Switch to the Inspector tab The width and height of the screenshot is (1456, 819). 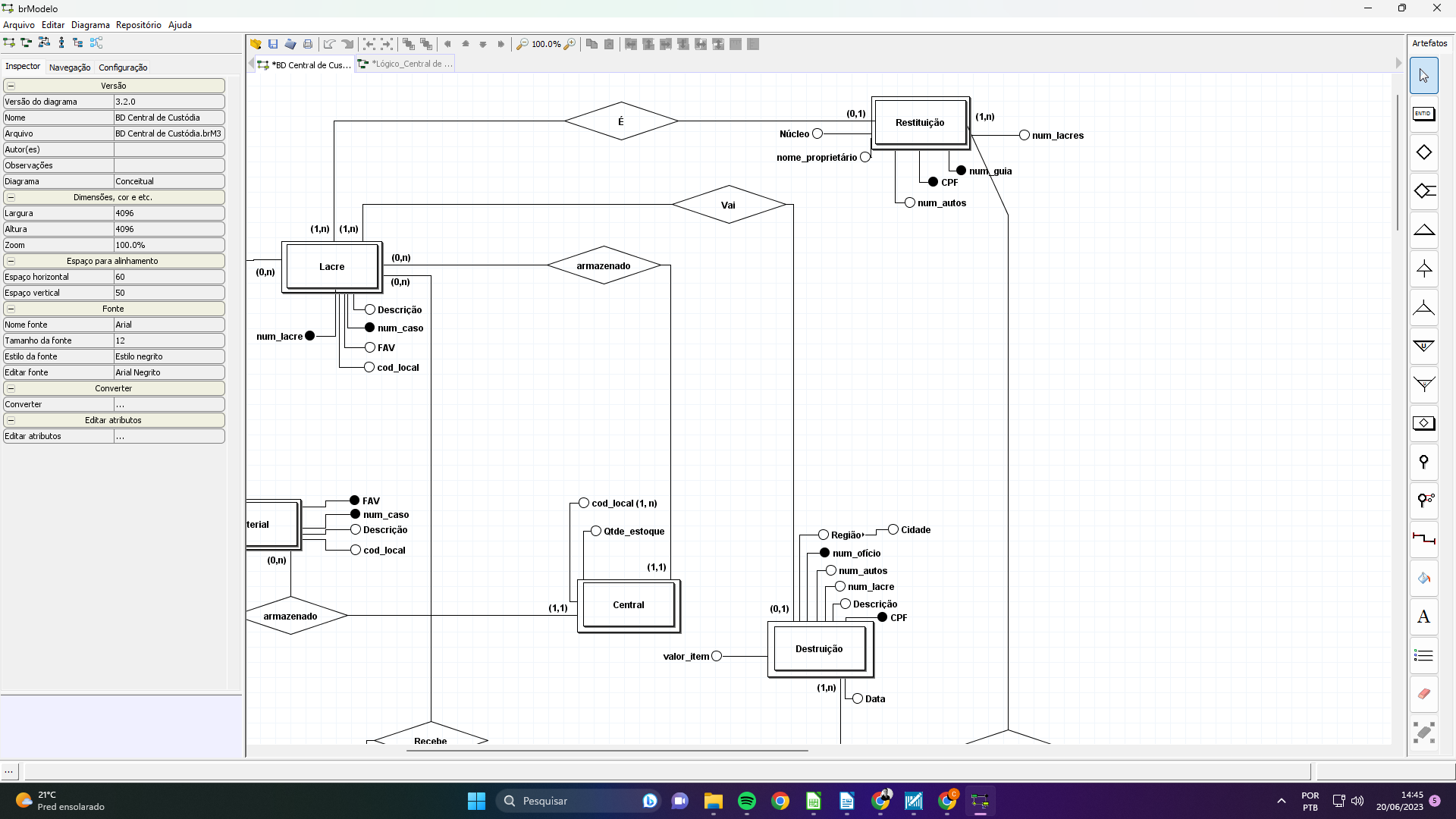[x=23, y=66]
